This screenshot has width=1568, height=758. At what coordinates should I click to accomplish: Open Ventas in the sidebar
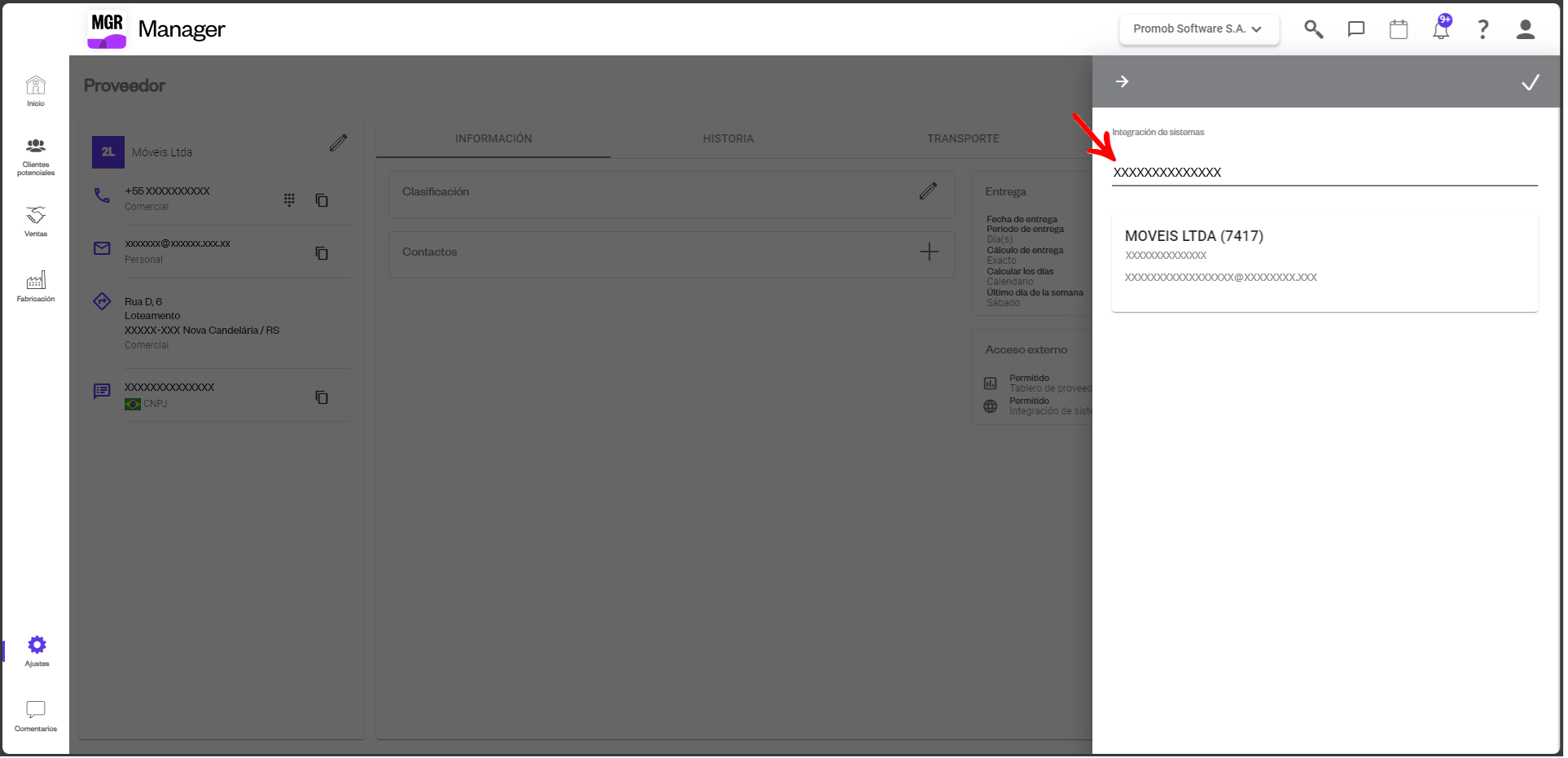coord(36,221)
